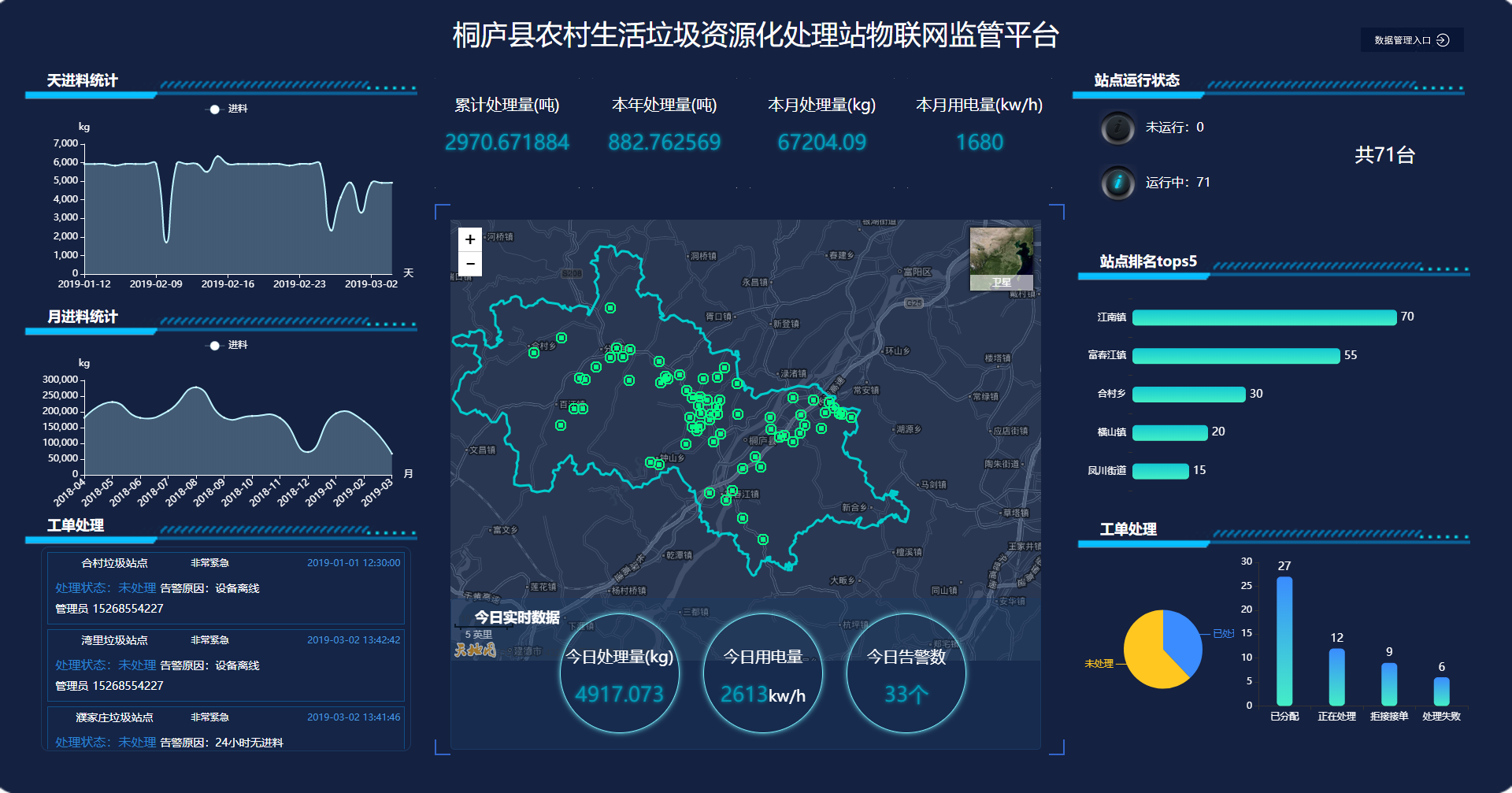Switch map to 卫星 satellite view thumbnail
Screen dimensions: 1512x793
tap(1001, 259)
